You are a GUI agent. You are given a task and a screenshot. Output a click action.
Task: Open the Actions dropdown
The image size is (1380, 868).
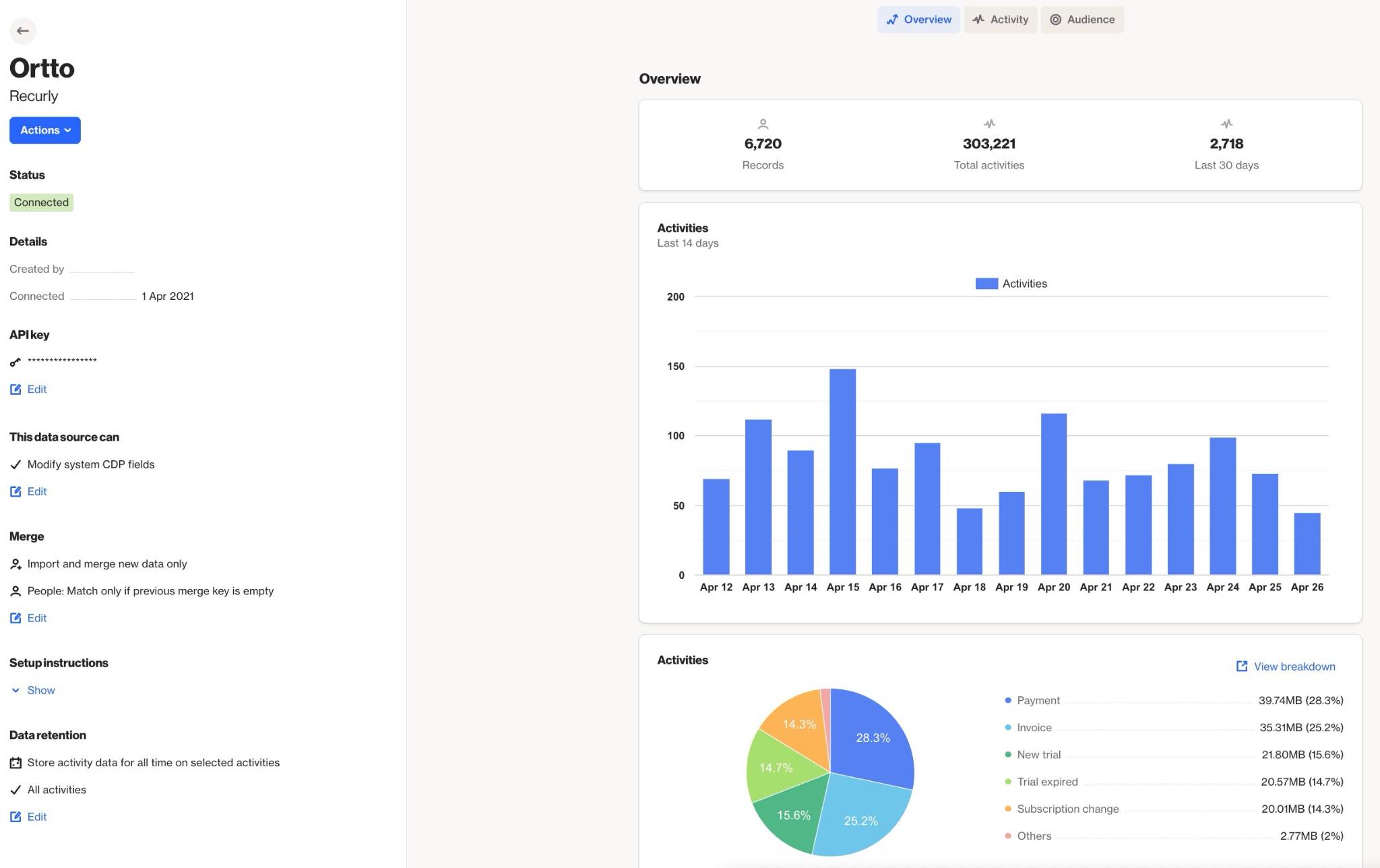(x=45, y=130)
